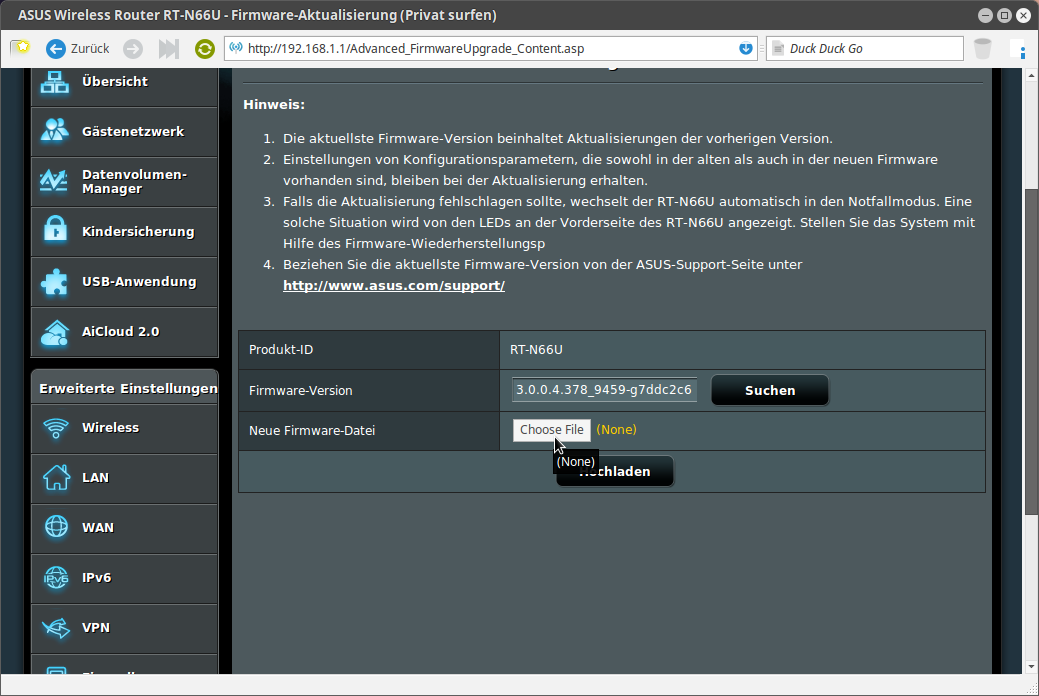Maximize the browser window
The width and height of the screenshot is (1039, 696).
(x=1005, y=15)
